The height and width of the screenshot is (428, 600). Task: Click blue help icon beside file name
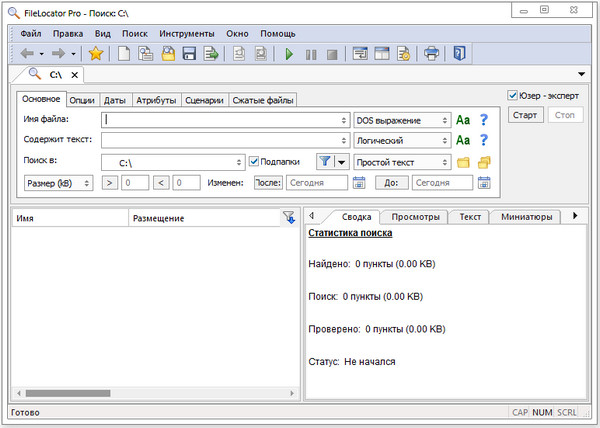(484, 120)
